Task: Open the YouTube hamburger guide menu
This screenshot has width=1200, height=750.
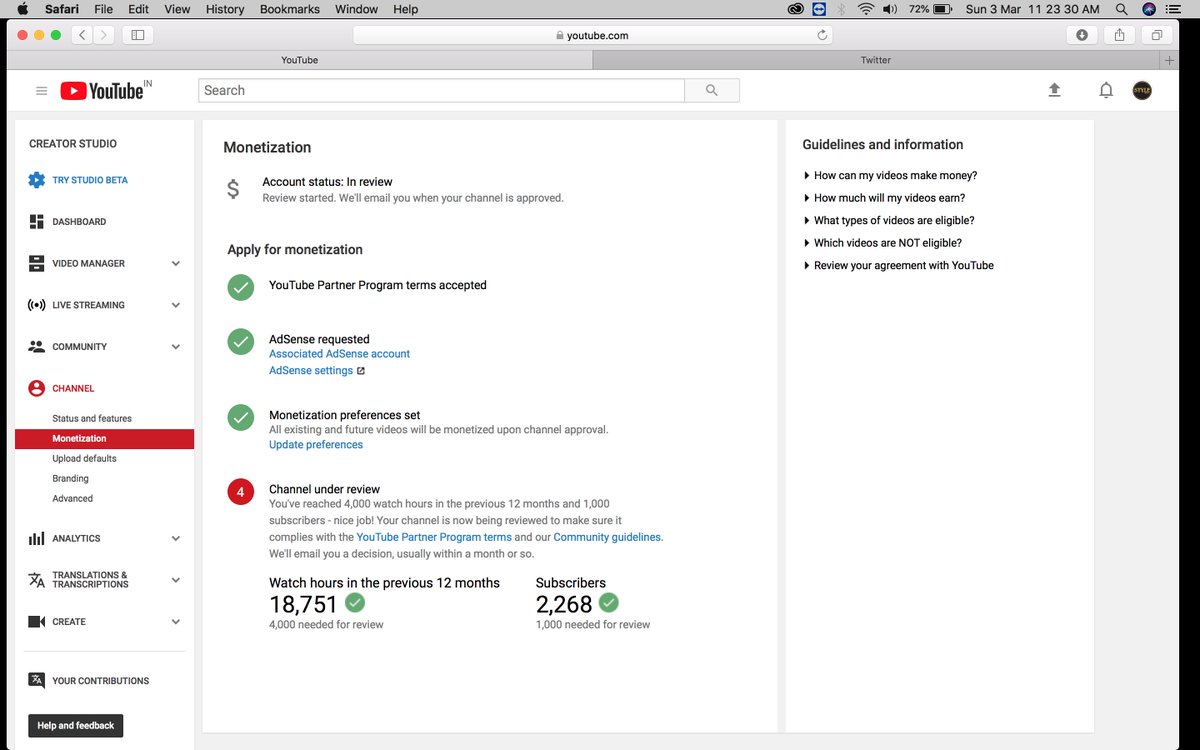Action: tap(41, 91)
